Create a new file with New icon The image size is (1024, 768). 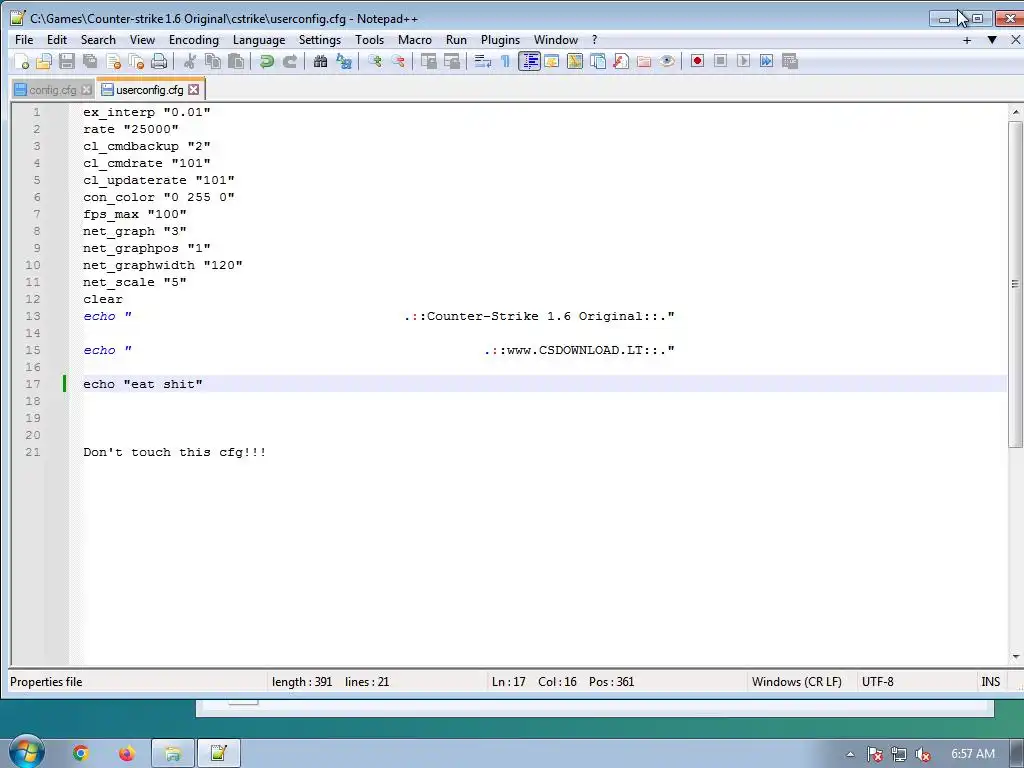[22, 61]
